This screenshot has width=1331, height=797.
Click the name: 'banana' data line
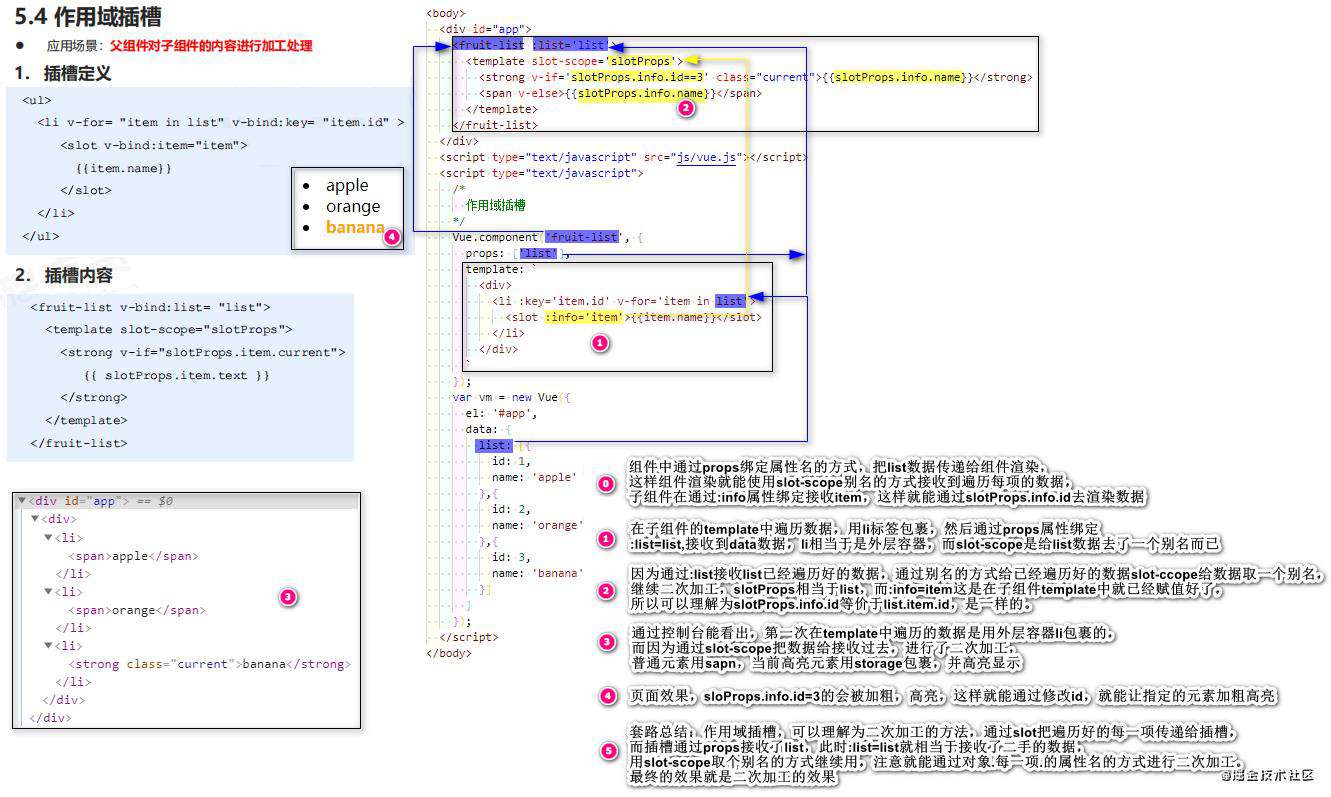(x=538, y=573)
